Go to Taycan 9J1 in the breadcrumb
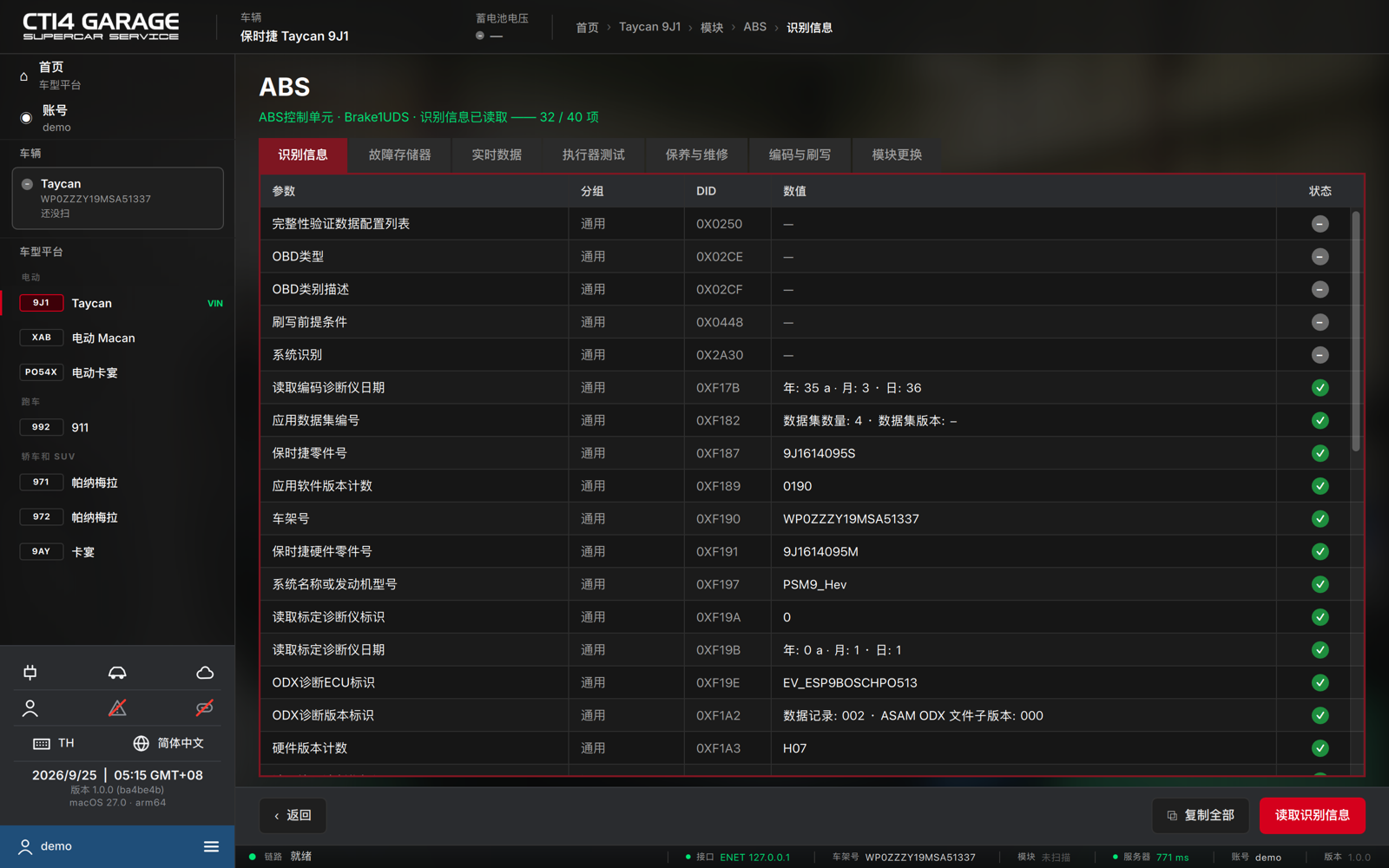Image resolution: width=1389 pixels, height=868 pixels. 649,27
